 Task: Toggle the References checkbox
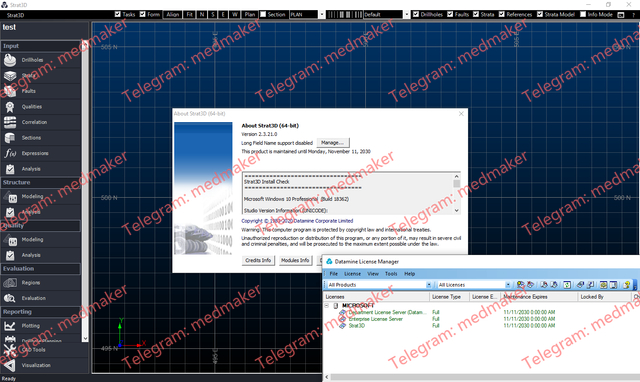click(x=502, y=14)
